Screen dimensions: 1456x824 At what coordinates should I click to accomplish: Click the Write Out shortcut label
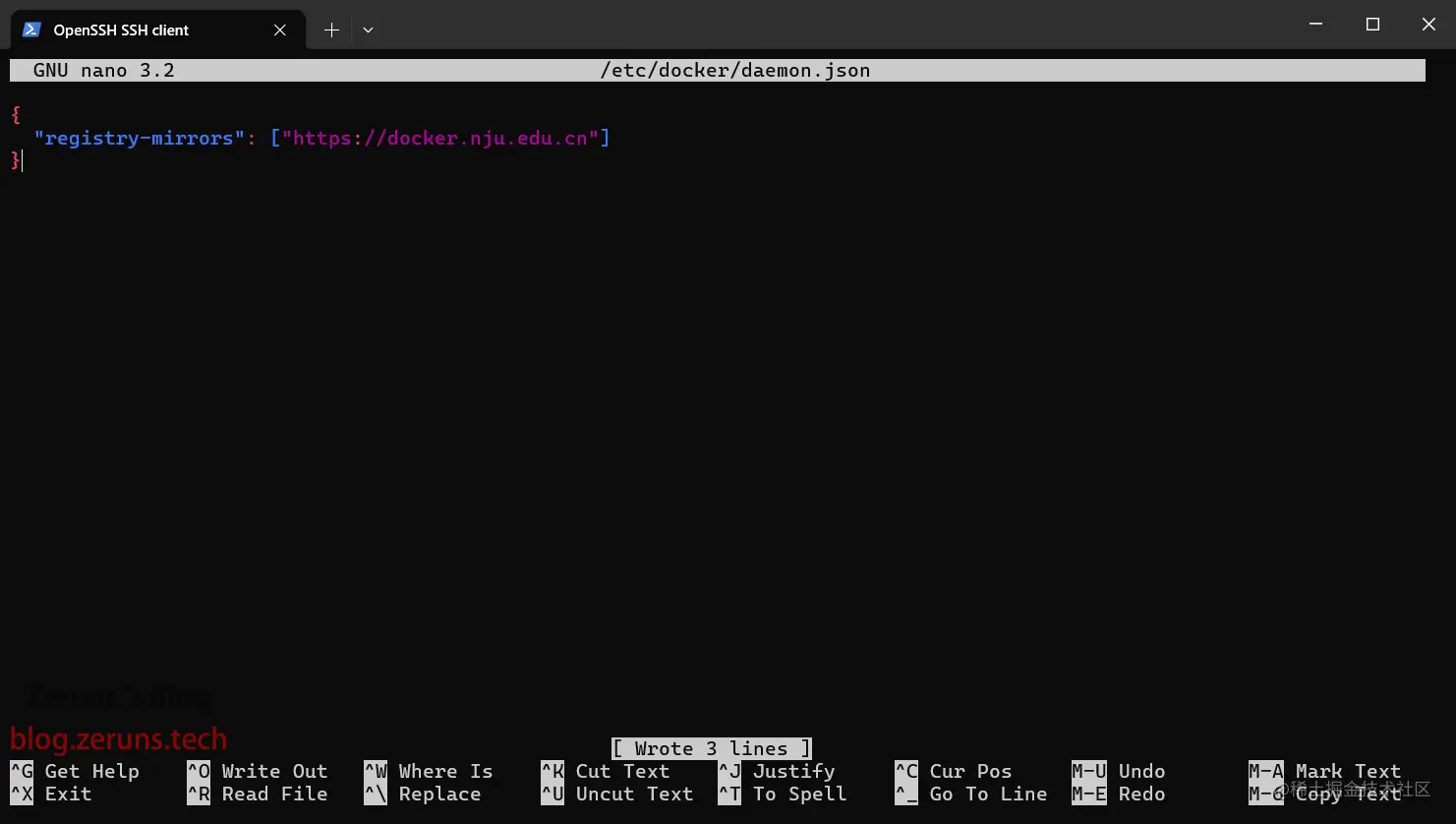tap(273, 771)
